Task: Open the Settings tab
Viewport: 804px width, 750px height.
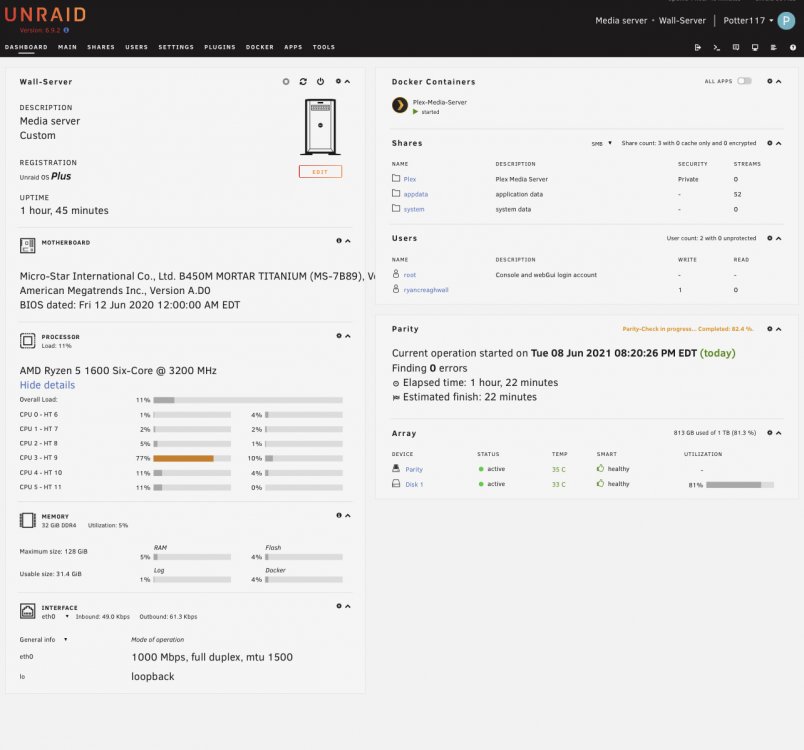Action: (x=176, y=47)
